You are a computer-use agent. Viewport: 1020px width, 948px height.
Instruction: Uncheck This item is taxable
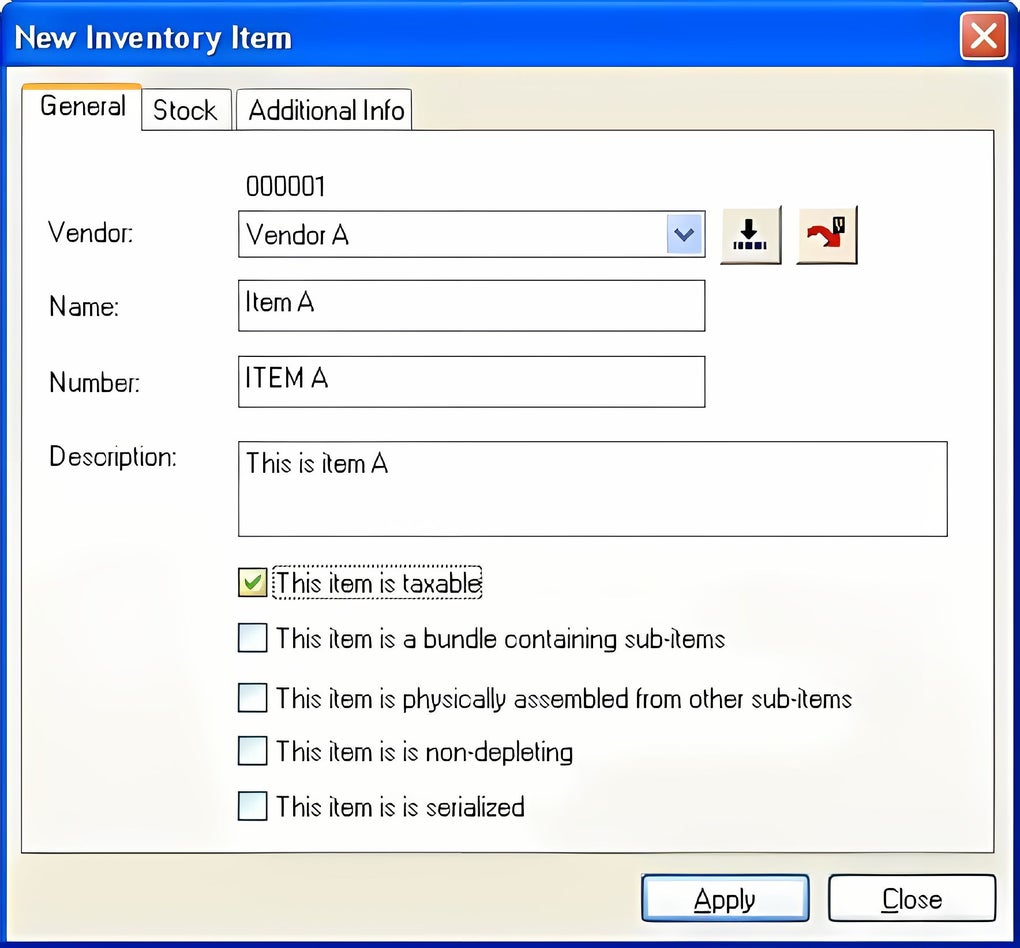pyautogui.click(x=252, y=582)
